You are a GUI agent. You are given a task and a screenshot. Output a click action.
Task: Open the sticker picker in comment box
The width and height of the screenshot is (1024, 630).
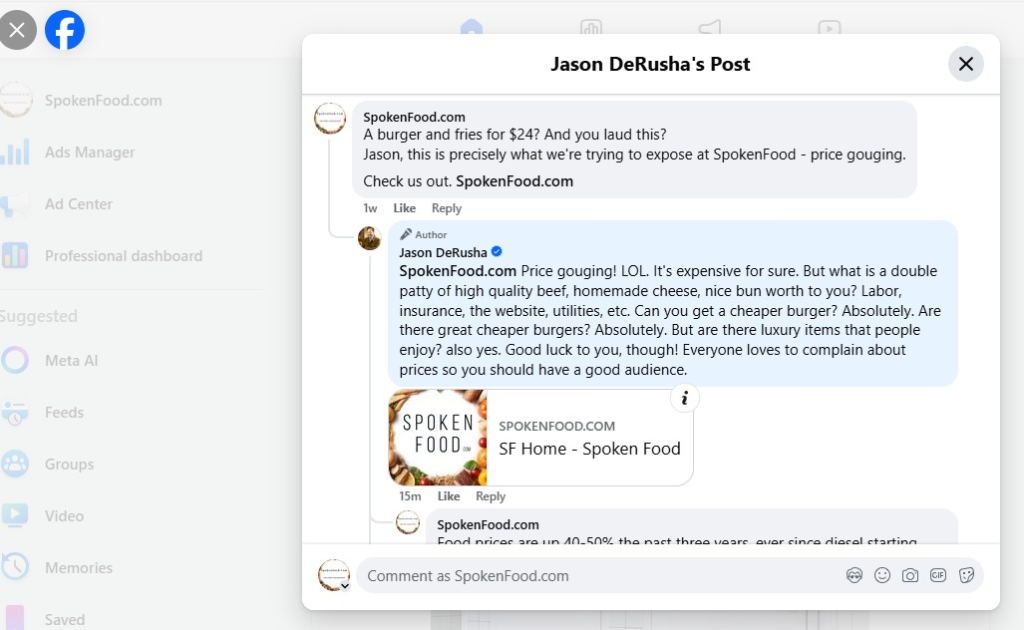coord(966,575)
